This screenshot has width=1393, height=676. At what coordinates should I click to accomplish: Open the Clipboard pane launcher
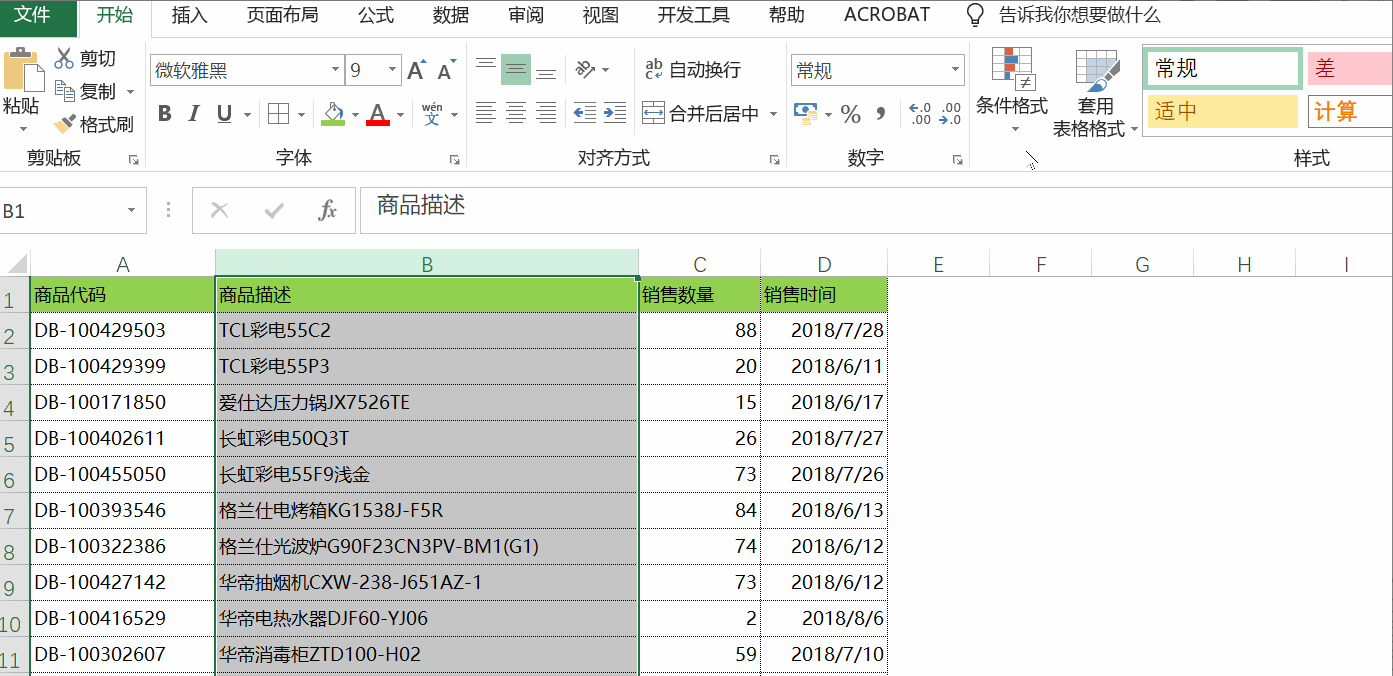coord(133,160)
